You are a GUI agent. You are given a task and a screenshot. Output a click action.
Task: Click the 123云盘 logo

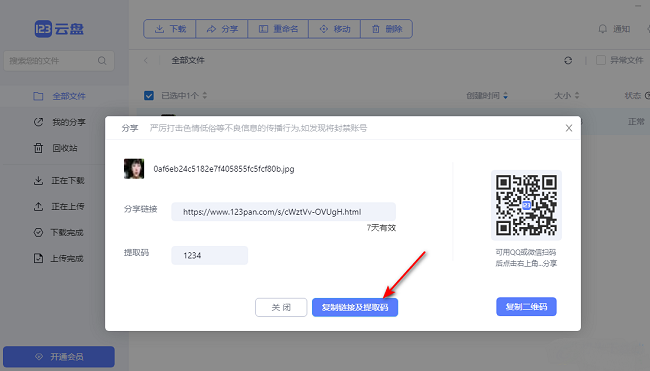click(59, 29)
